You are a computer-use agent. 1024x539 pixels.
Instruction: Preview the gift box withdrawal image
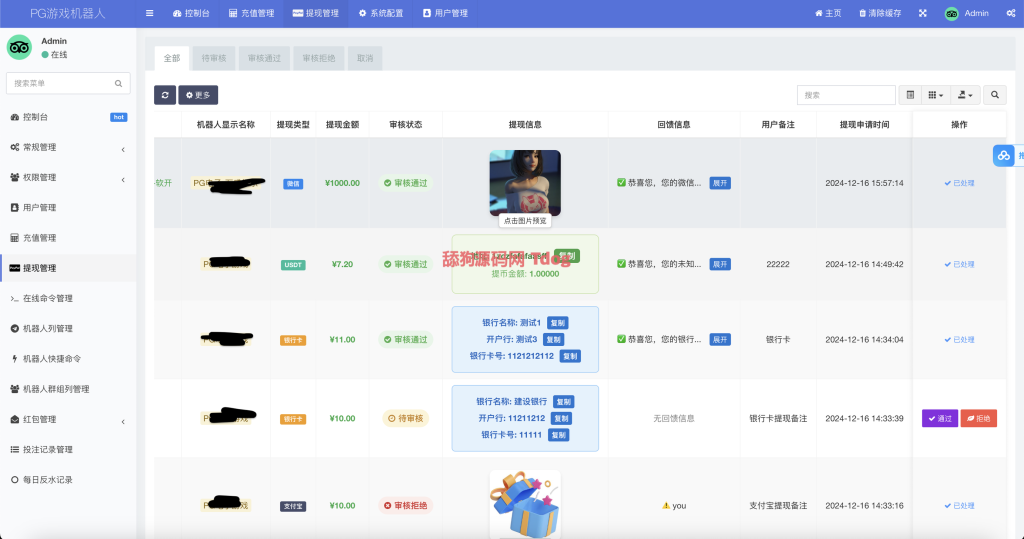point(525,503)
